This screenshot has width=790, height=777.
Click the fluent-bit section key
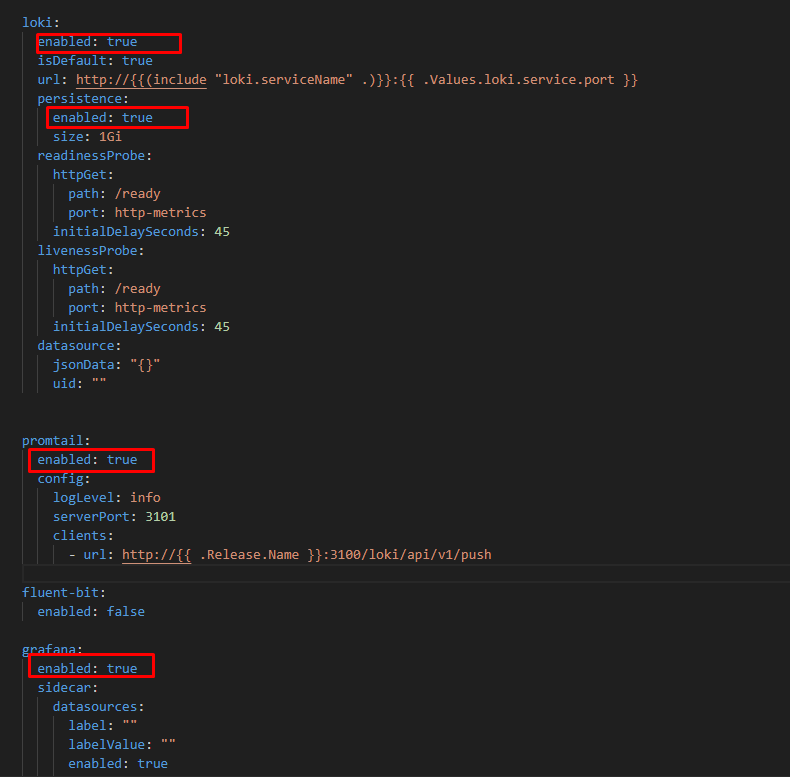coord(60,593)
